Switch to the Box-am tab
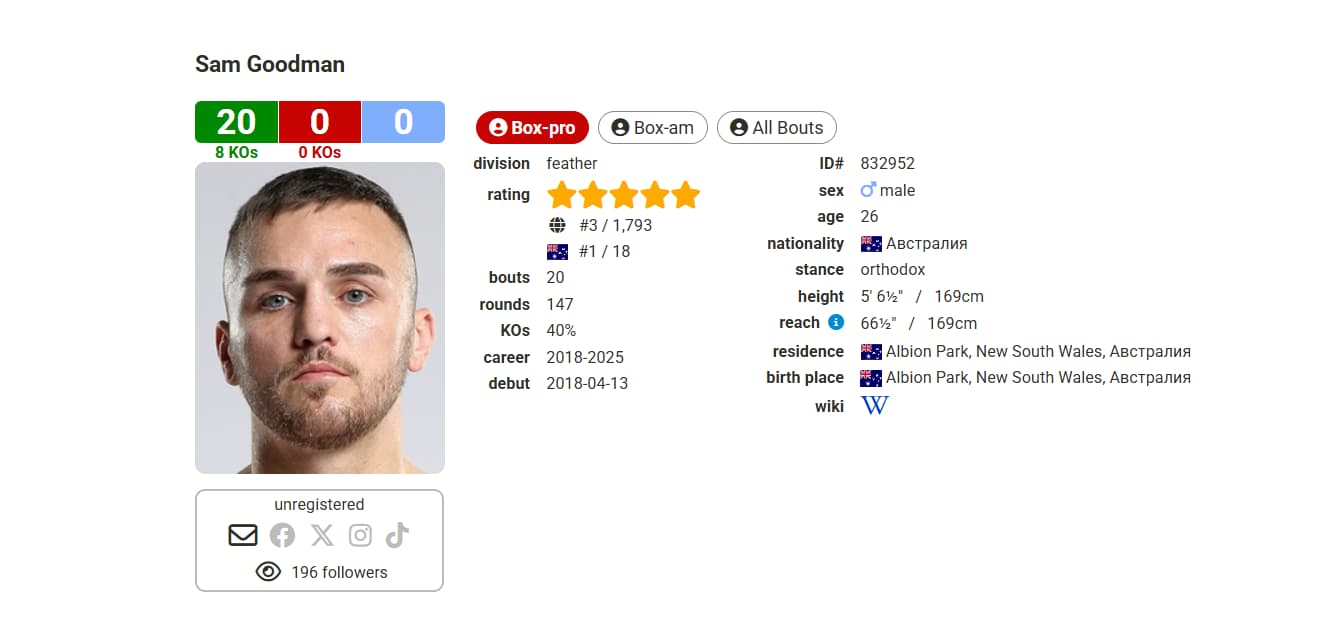The height and width of the screenshot is (634, 1331). 652,128
